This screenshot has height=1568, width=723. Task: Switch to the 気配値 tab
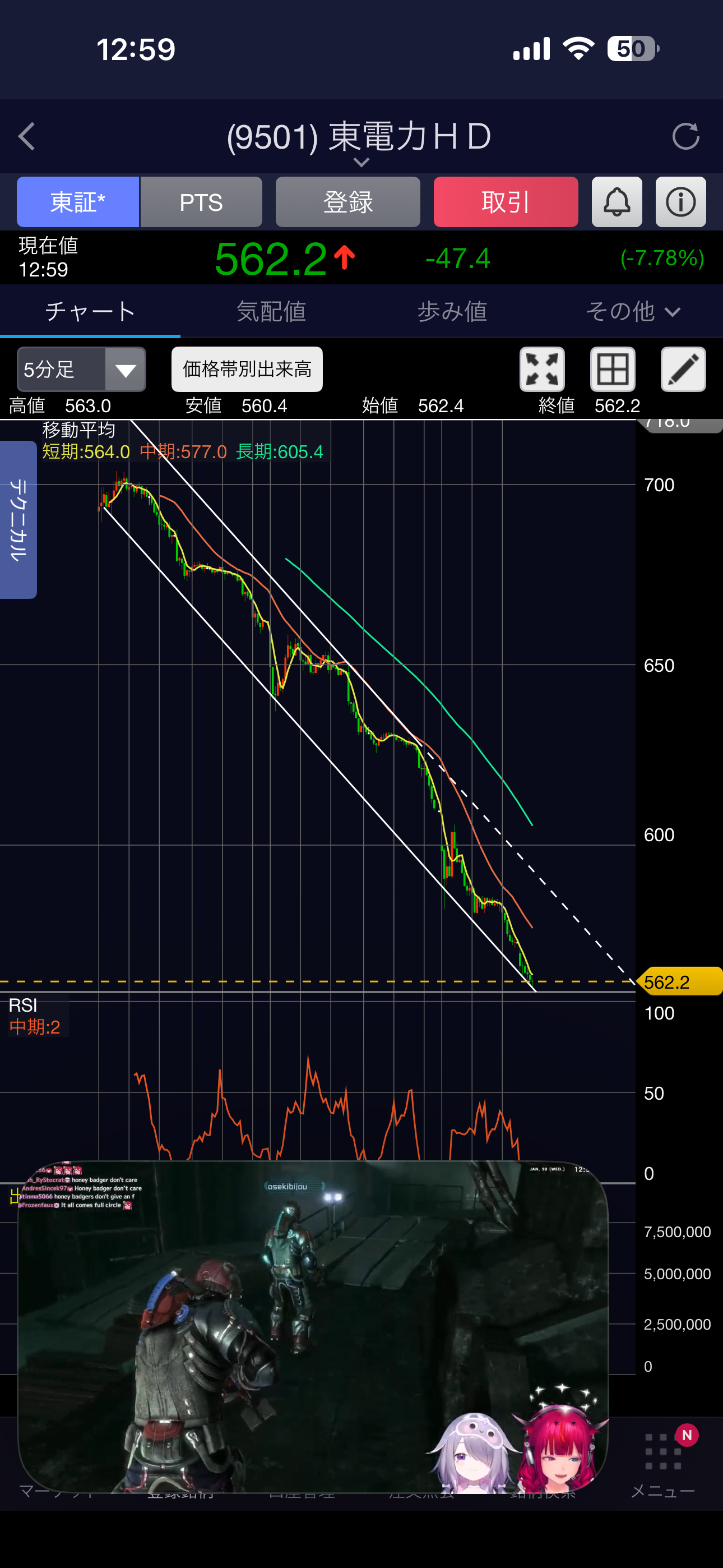click(x=271, y=312)
